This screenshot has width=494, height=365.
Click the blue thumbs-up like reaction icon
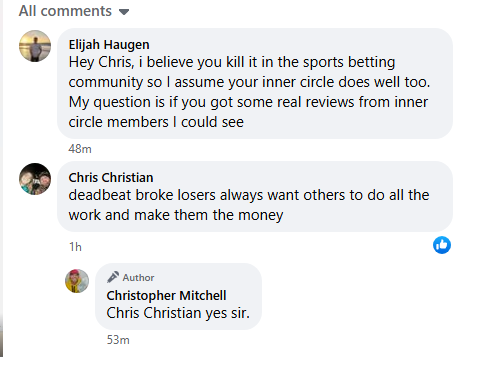click(x=442, y=245)
